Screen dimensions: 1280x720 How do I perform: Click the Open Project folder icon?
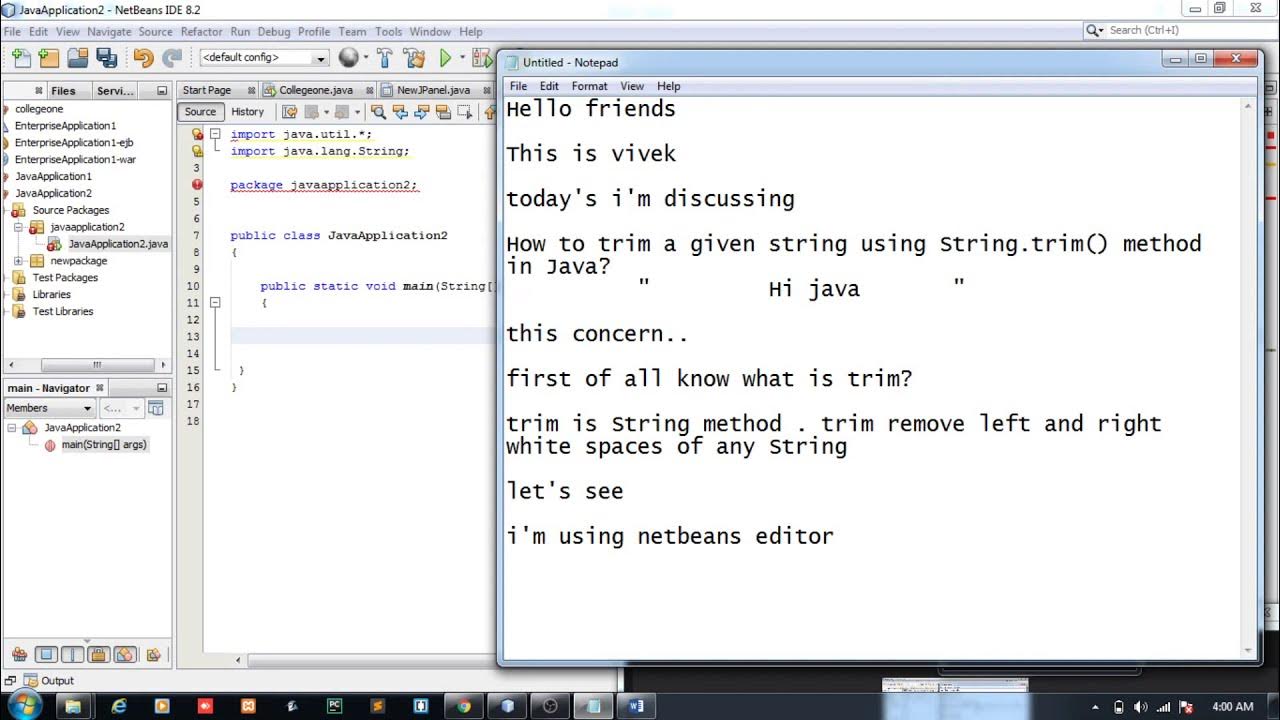pyautogui.click(x=77, y=58)
